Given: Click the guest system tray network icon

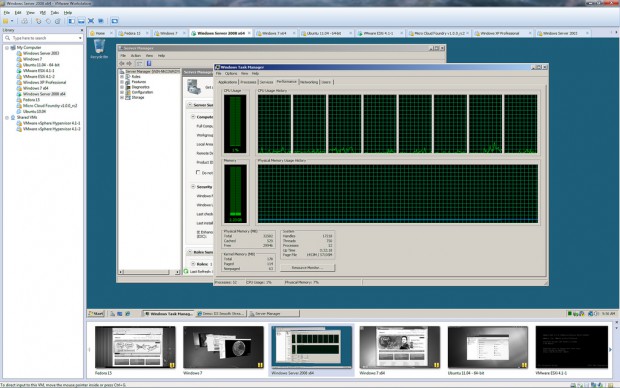Looking at the screenshot, I should click(591, 314).
